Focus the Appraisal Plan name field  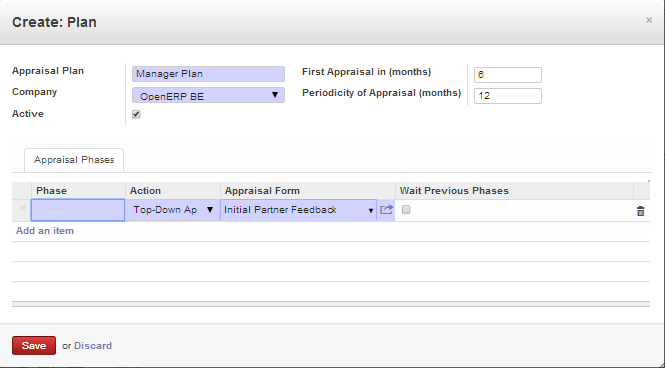click(x=208, y=74)
